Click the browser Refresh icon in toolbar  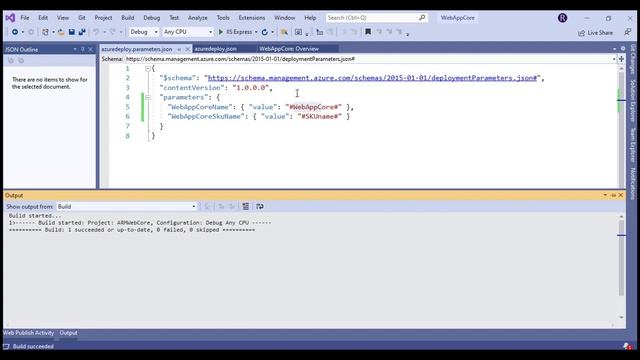(265, 32)
